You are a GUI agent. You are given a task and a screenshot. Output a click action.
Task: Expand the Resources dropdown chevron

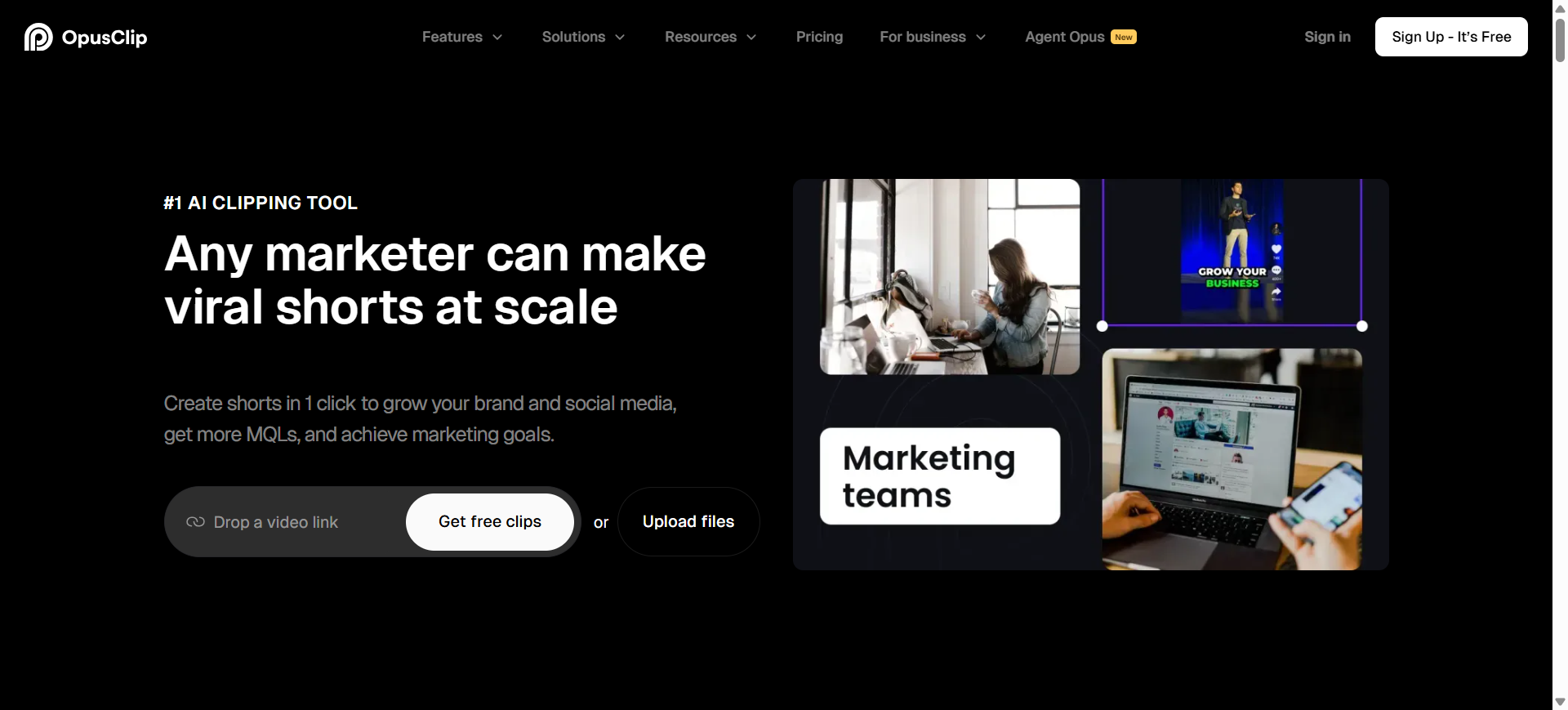pyautogui.click(x=751, y=38)
